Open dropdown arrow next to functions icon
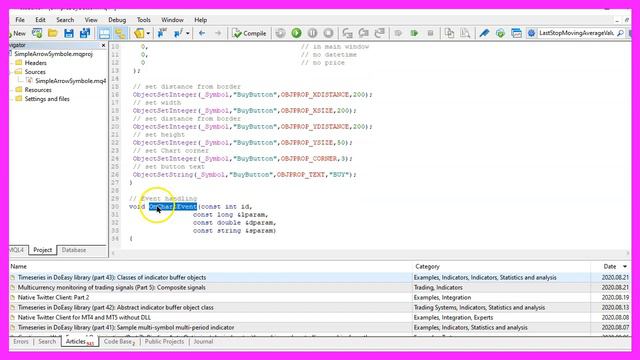Viewport: 640px width, 360px height. click(x=187, y=33)
